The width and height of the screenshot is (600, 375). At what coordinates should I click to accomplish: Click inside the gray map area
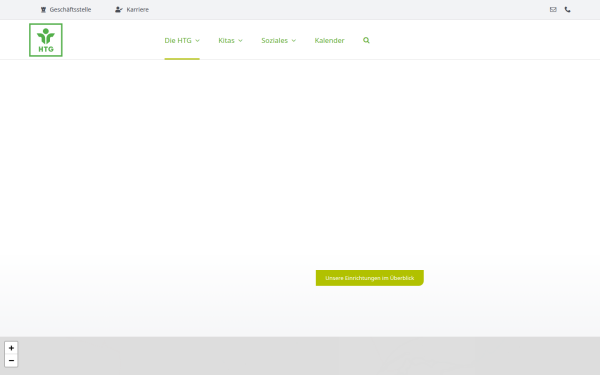(x=306, y=356)
